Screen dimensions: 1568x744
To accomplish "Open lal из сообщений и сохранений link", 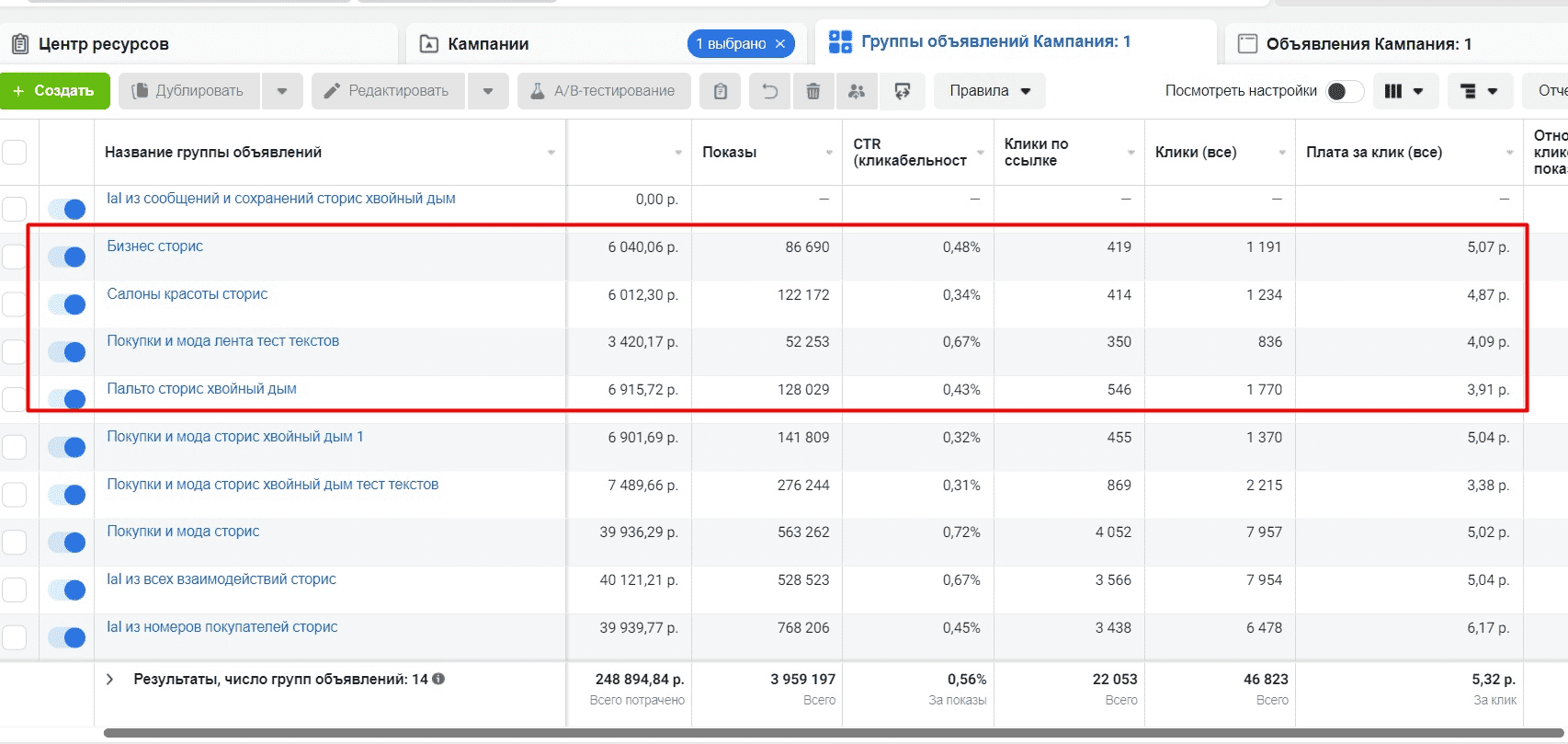I will click(281, 199).
